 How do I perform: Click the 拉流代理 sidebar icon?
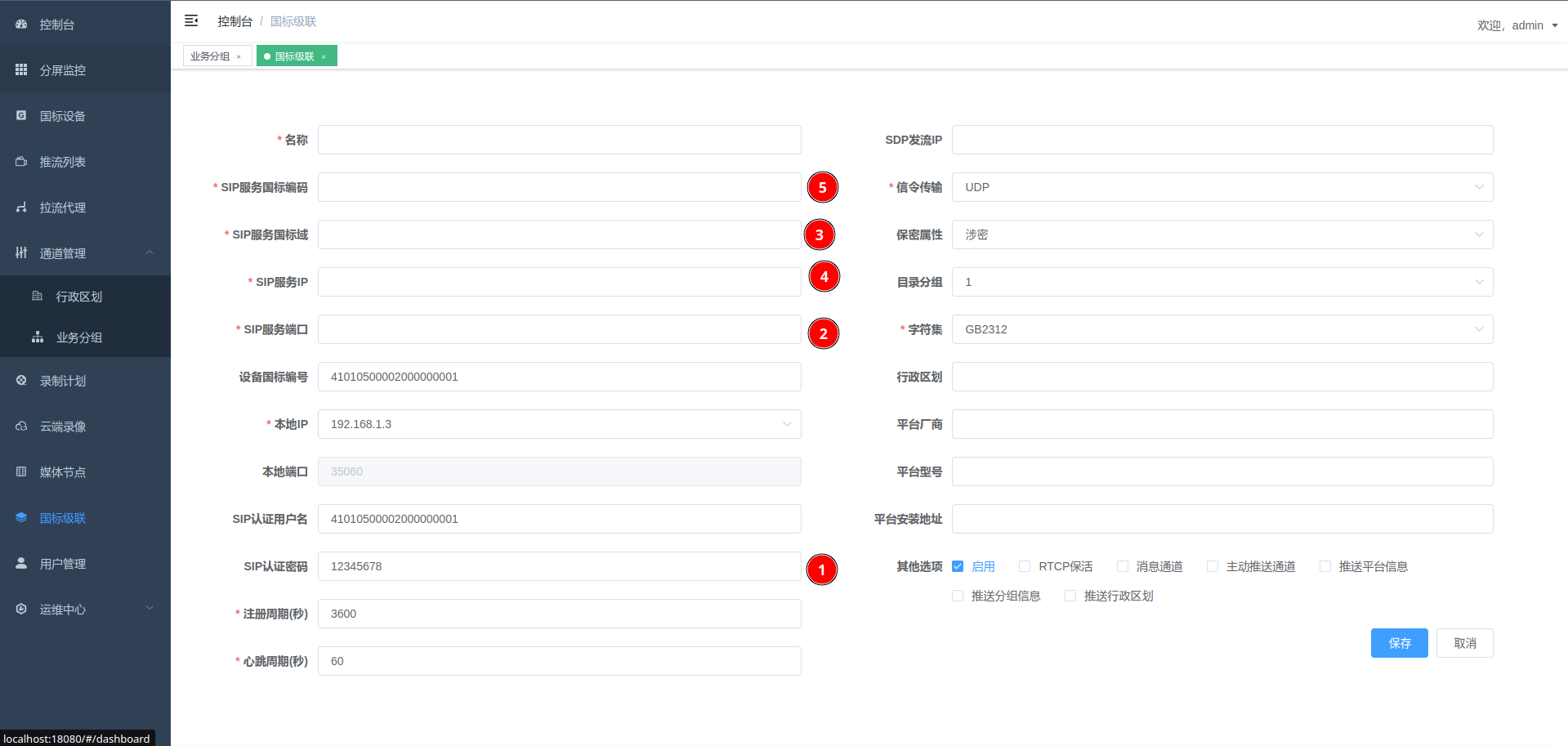[x=21, y=208]
